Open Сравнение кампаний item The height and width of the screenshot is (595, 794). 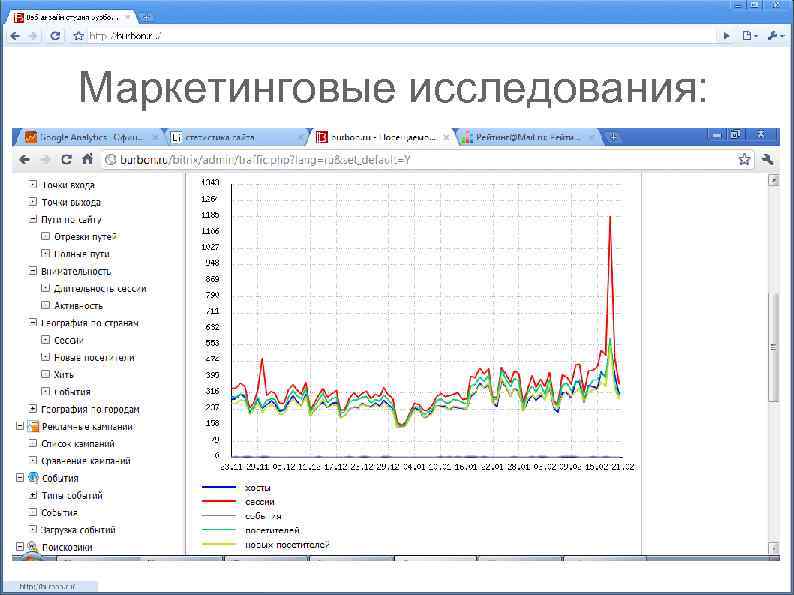coord(86,461)
